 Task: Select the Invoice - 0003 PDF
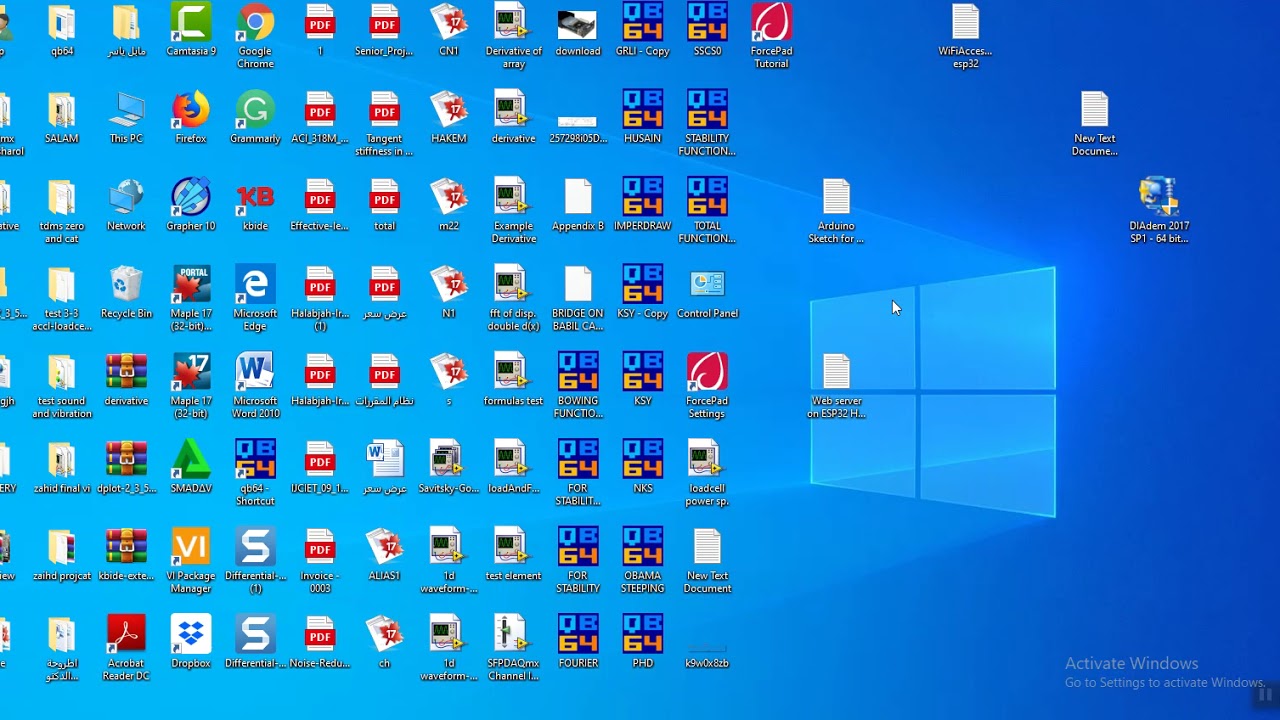320,562
